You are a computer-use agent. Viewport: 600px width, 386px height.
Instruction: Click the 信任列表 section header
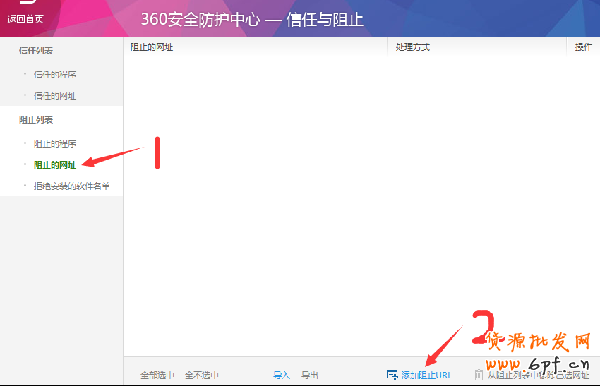tap(36, 50)
